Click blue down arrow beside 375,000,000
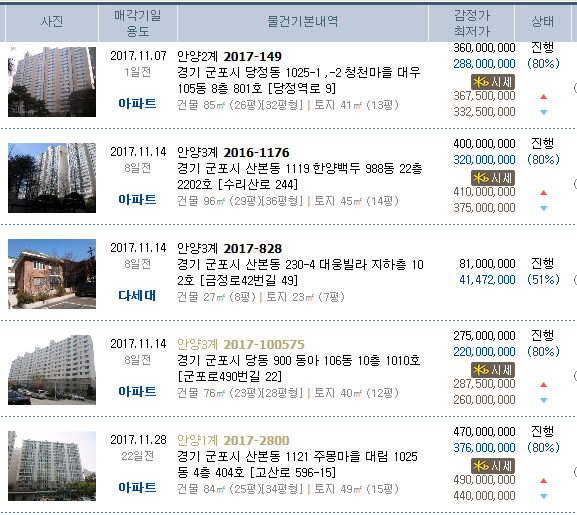The height and width of the screenshot is (515, 577). [x=544, y=208]
